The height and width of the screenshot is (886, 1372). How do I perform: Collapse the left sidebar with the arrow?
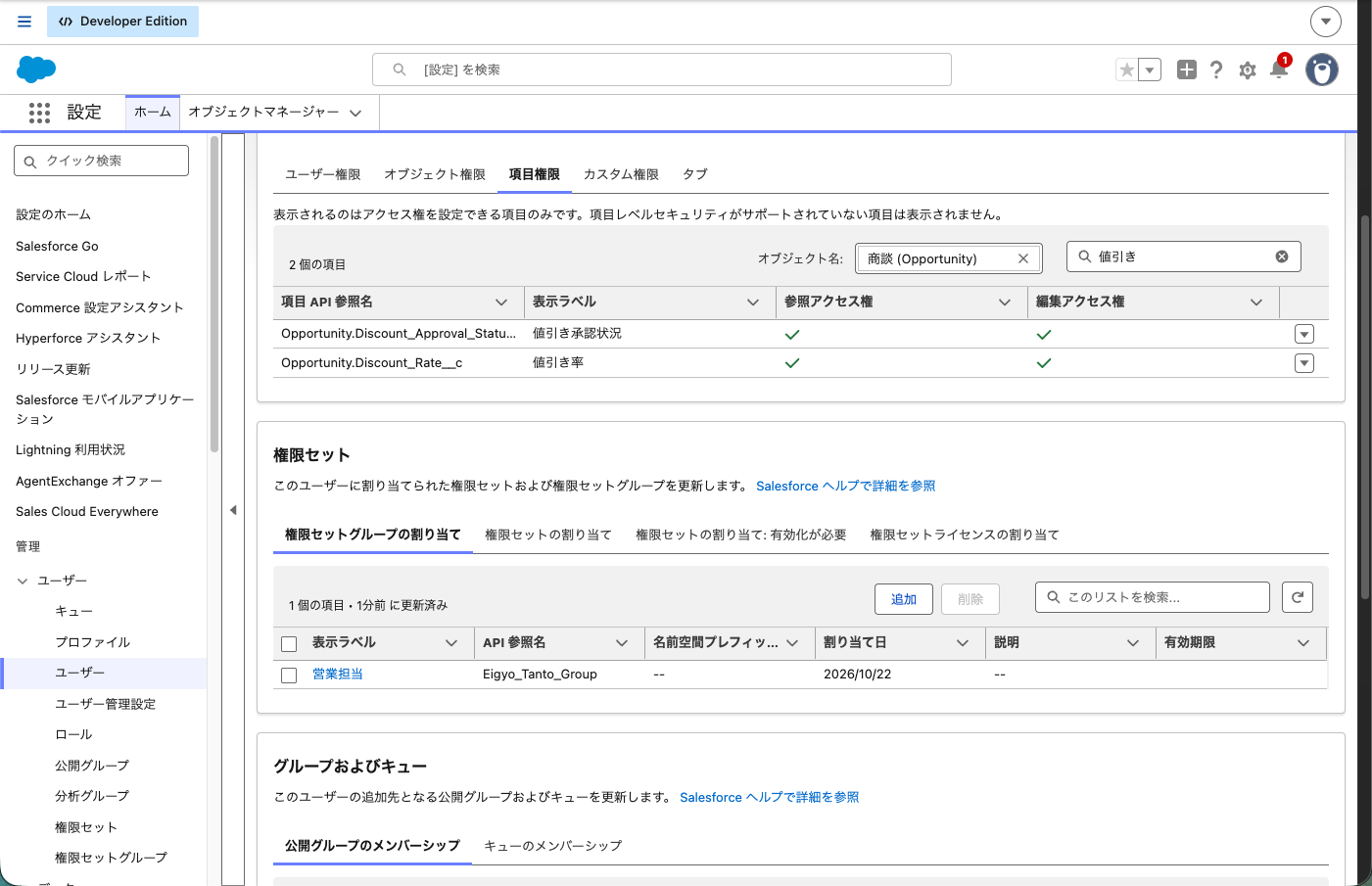[233, 510]
